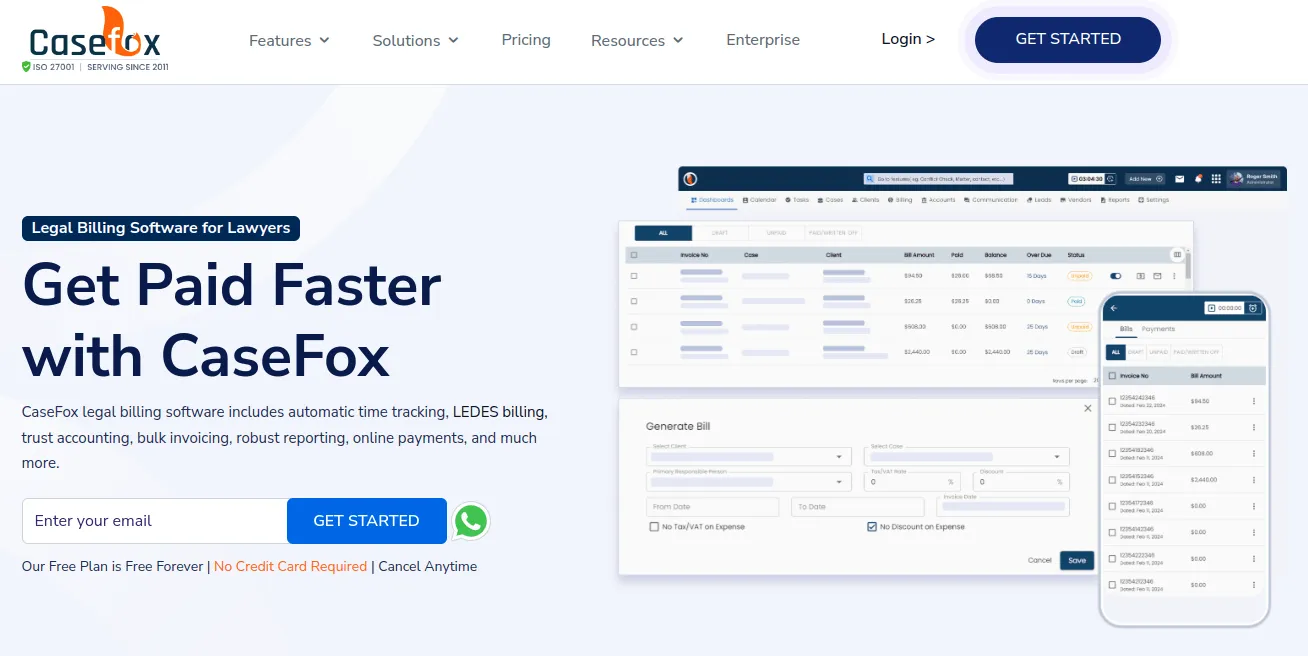1308x656 pixels.
Task: Click the From Date field
Action: 713,507
